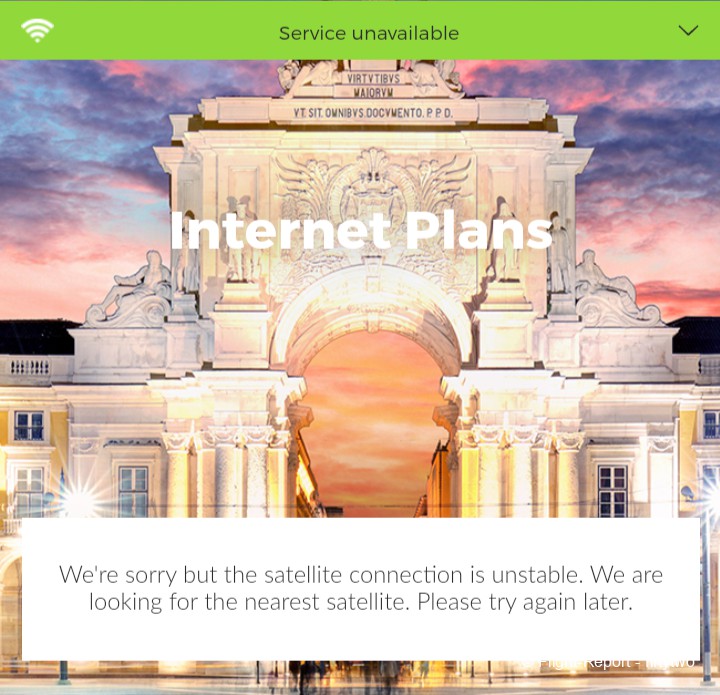The height and width of the screenshot is (695, 720).
Task: Select the "Service unavailable" status text
Action: pos(369,34)
